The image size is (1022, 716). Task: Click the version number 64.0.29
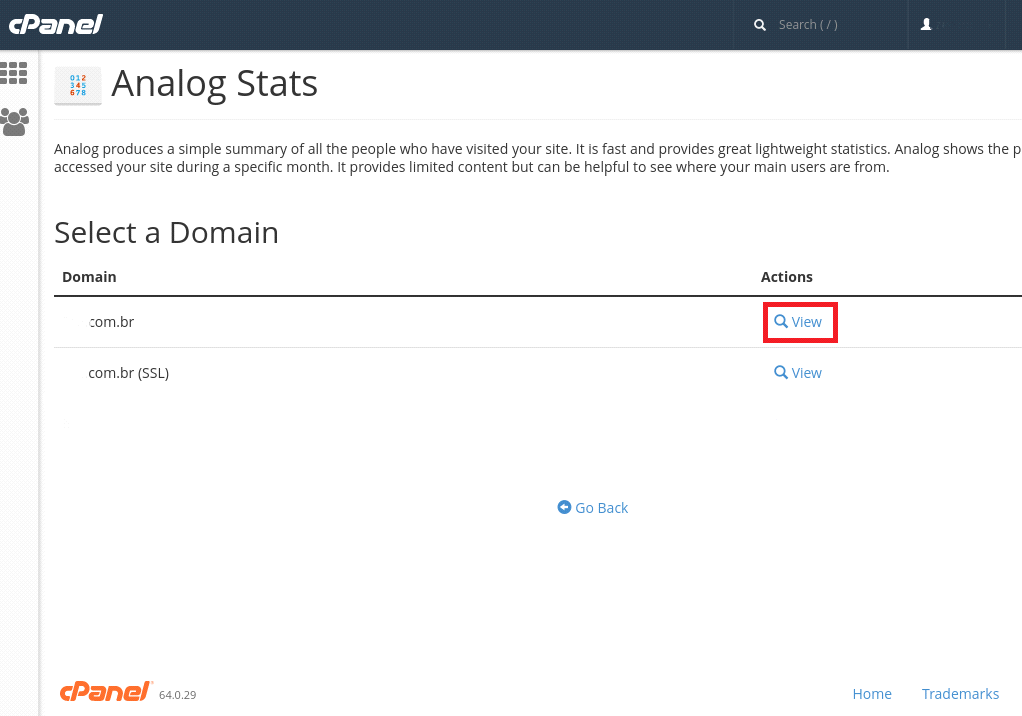point(177,695)
